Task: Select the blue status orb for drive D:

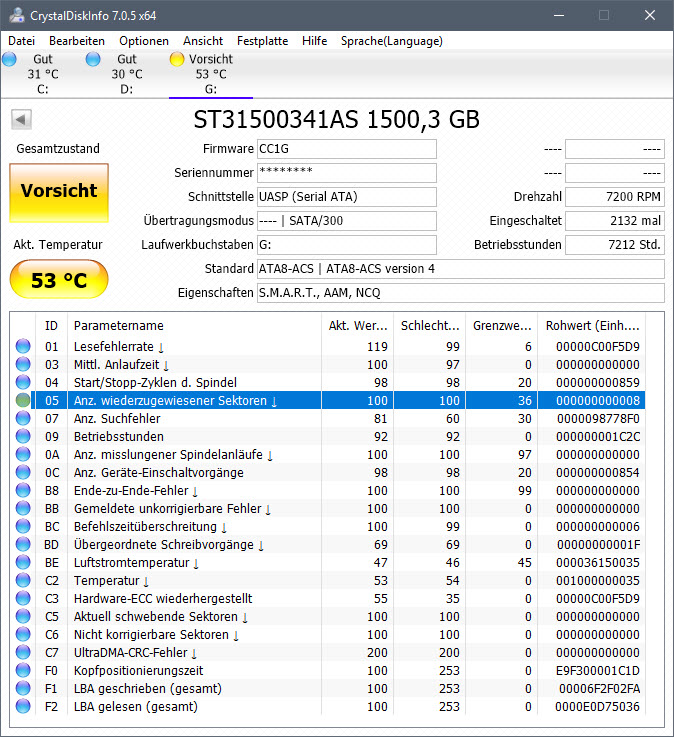Action: [93, 59]
